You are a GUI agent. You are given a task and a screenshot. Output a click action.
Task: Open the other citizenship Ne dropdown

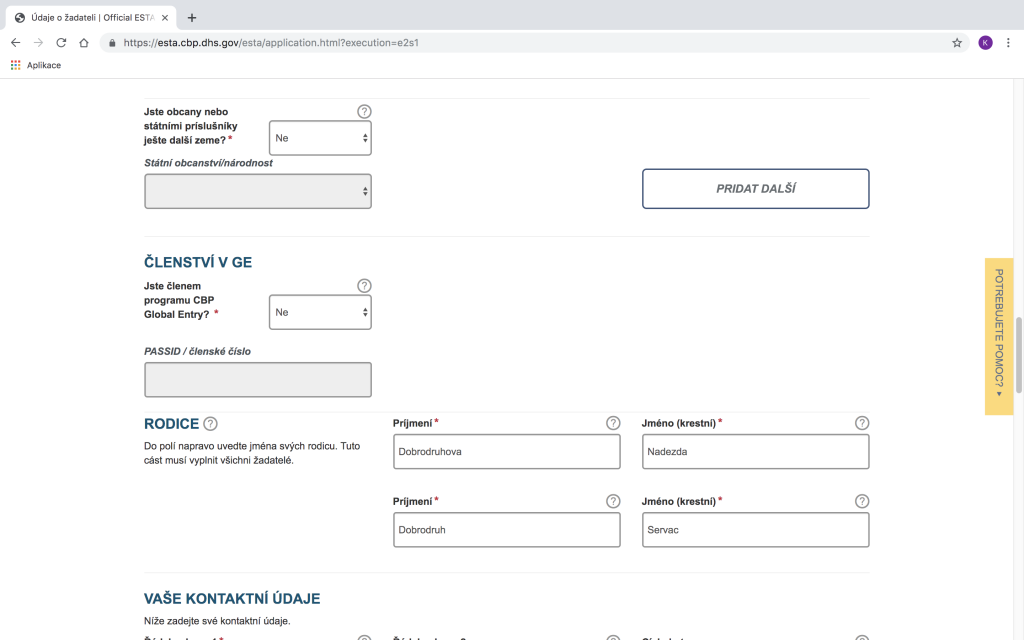pos(320,138)
